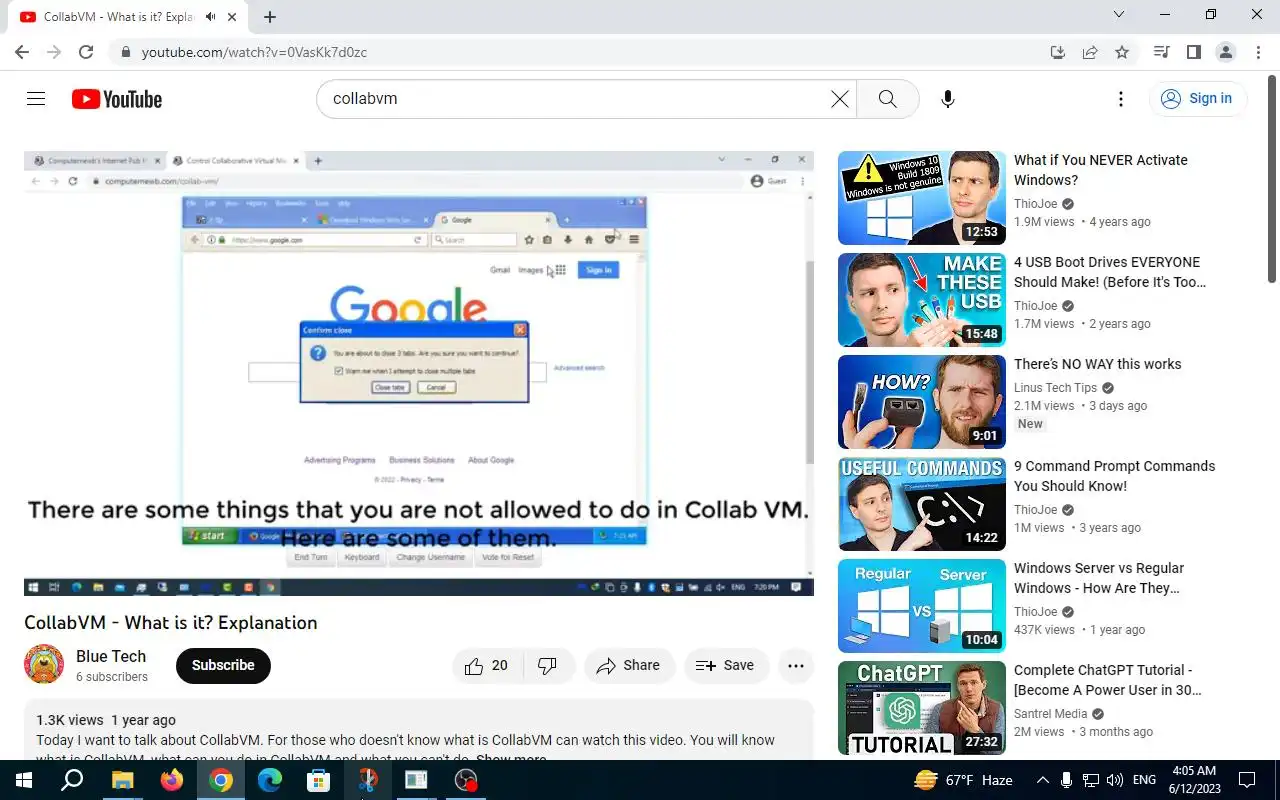Viewport: 1280px width, 800px height.
Task: Go back with the browser back arrow
Action: 22,52
